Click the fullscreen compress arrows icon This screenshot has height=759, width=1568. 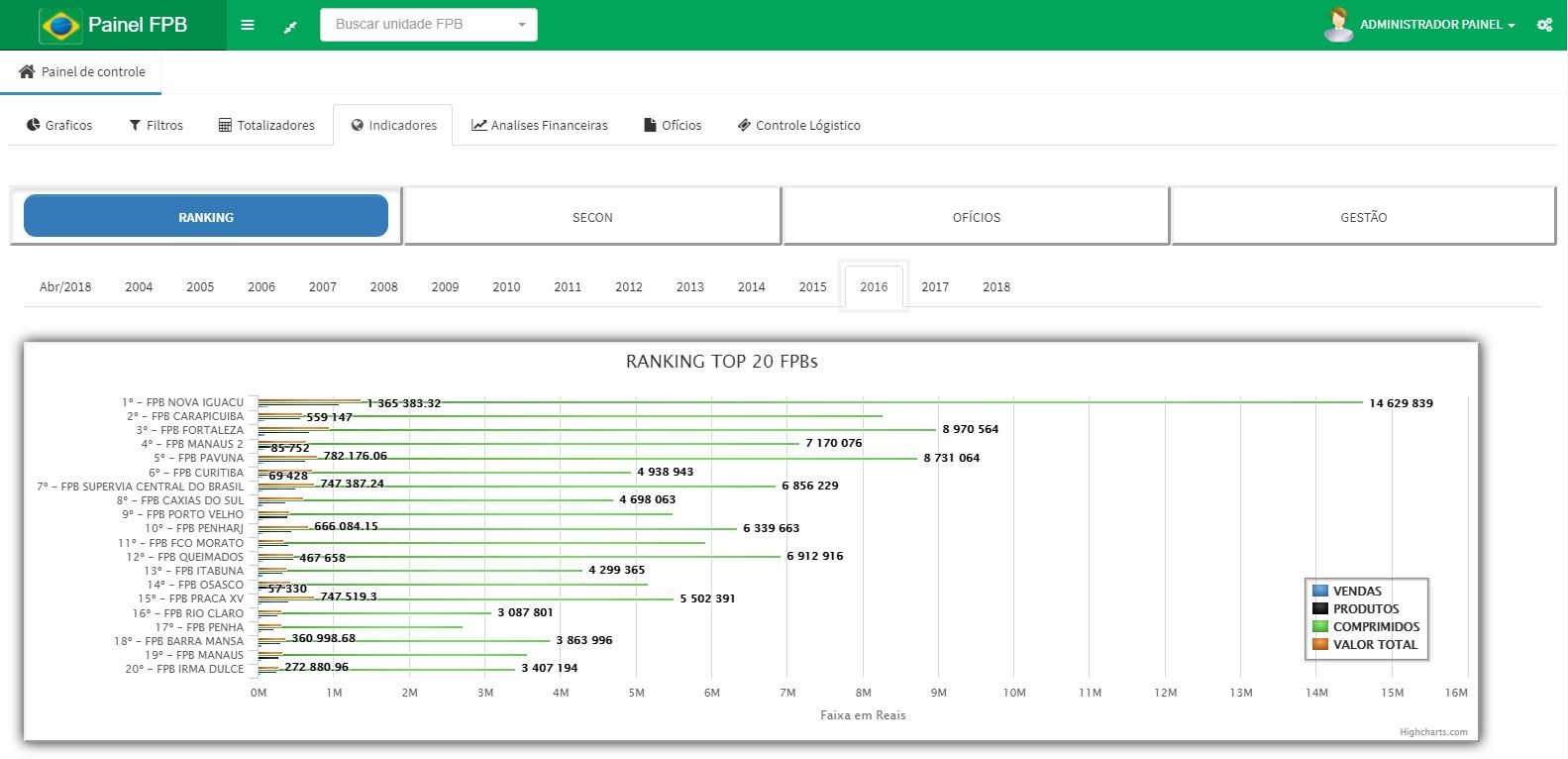click(290, 27)
